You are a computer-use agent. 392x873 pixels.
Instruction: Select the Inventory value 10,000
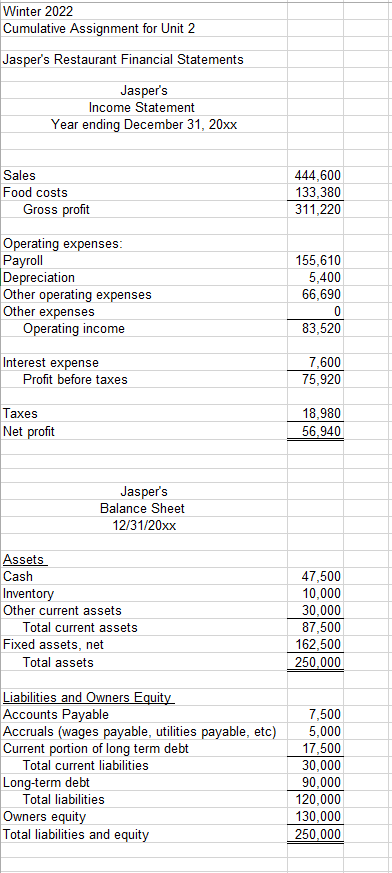coord(315,594)
